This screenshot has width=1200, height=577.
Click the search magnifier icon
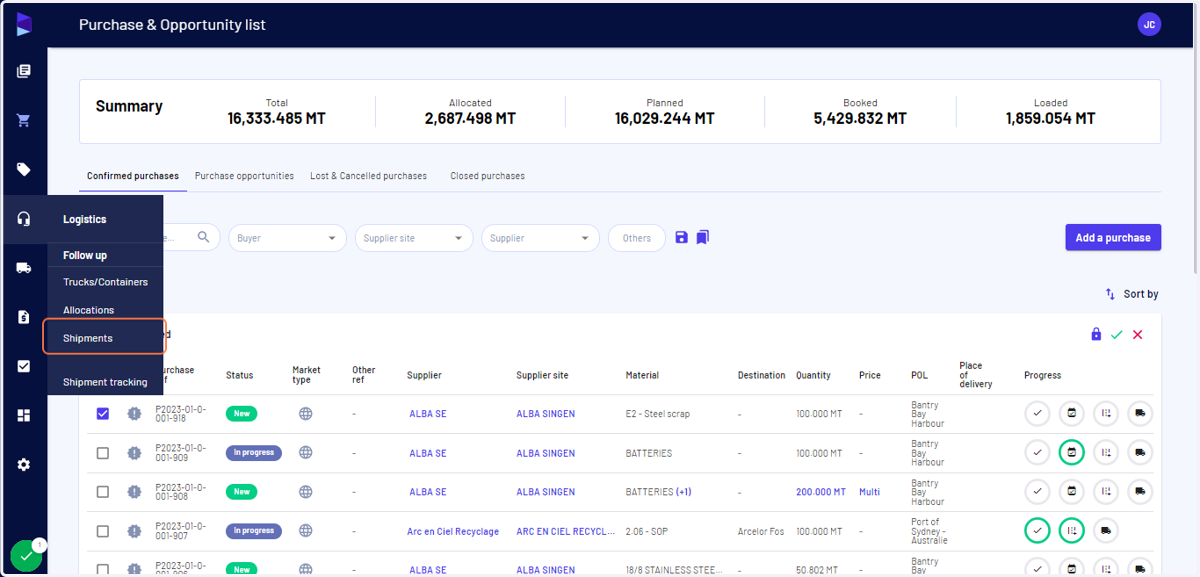pos(204,237)
